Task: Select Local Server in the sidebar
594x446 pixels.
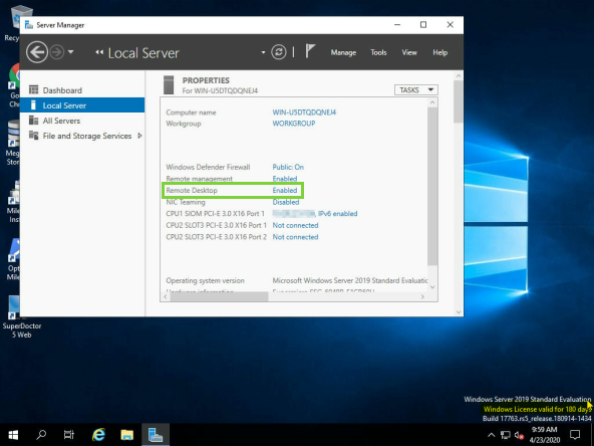Action: pyautogui.click(x=83, y=105)
